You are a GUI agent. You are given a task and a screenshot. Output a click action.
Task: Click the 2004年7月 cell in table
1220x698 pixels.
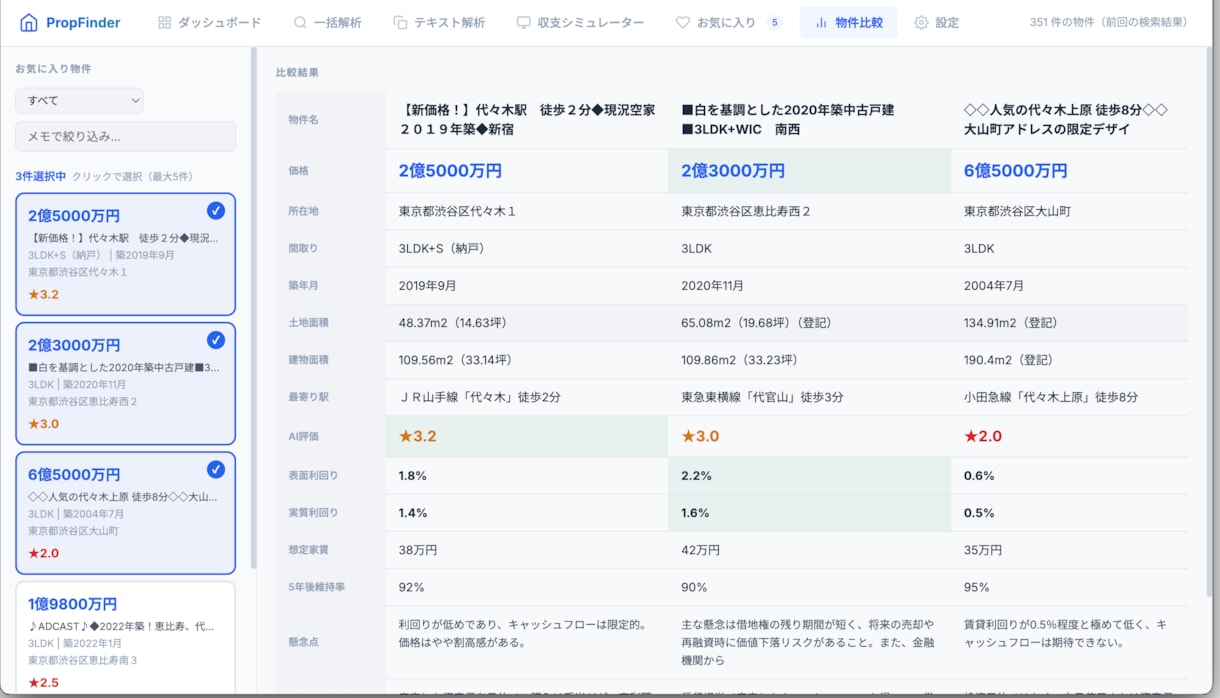click(994, 285)
